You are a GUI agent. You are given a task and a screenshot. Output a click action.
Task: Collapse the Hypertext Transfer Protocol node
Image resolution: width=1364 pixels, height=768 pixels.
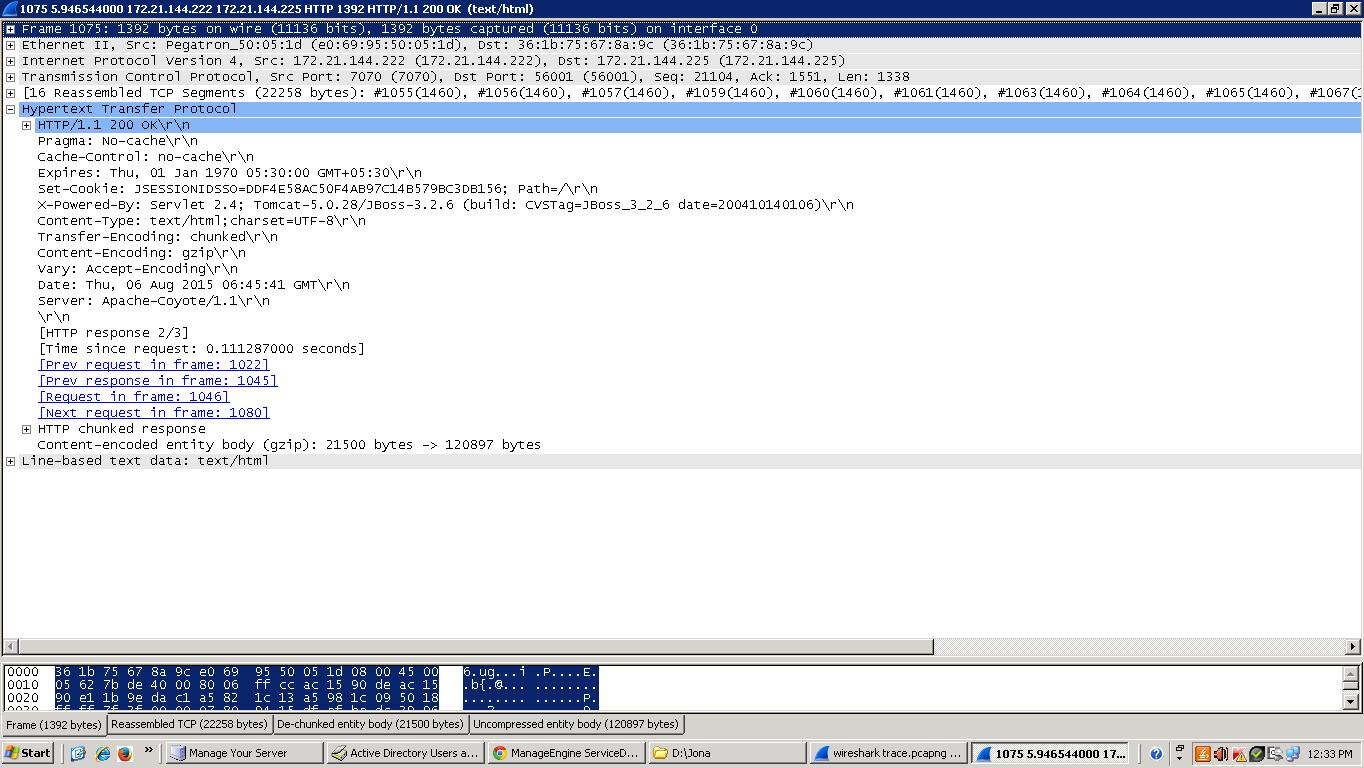[x=10, y=109]
